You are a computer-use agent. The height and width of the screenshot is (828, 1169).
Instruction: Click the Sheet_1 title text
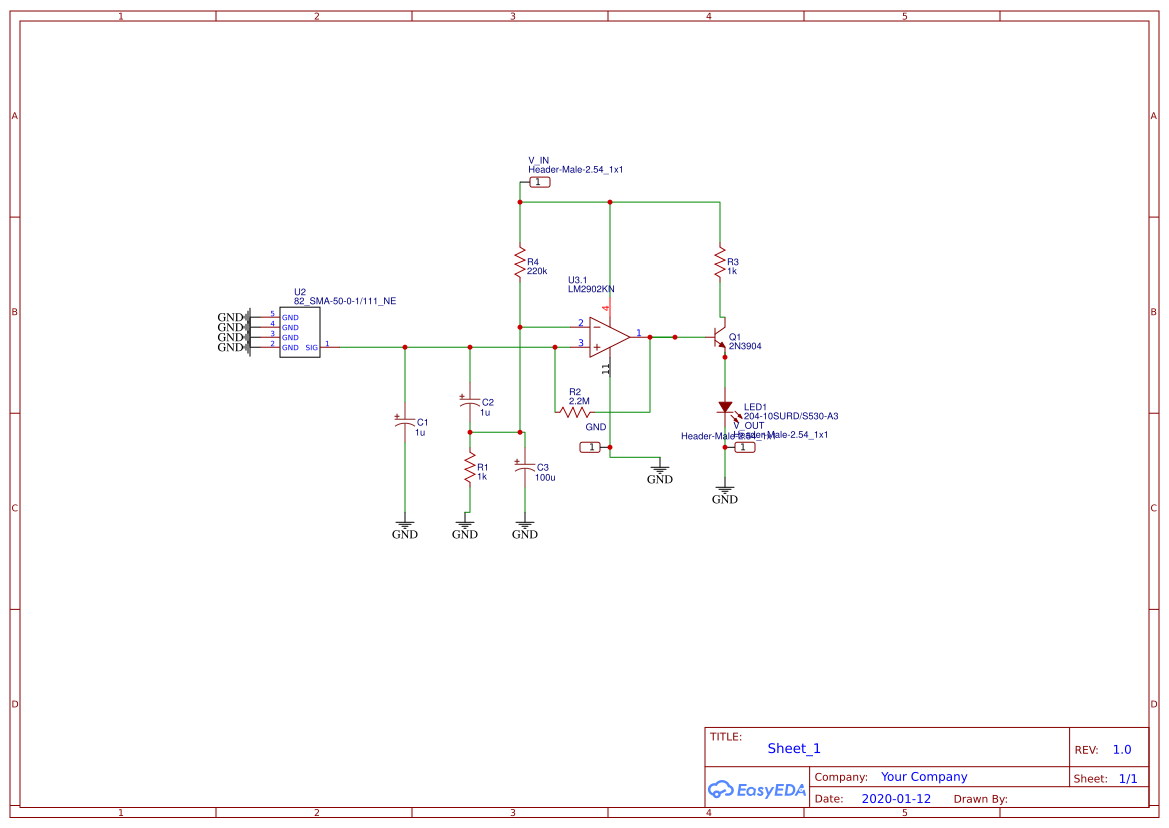coord(792,748)
